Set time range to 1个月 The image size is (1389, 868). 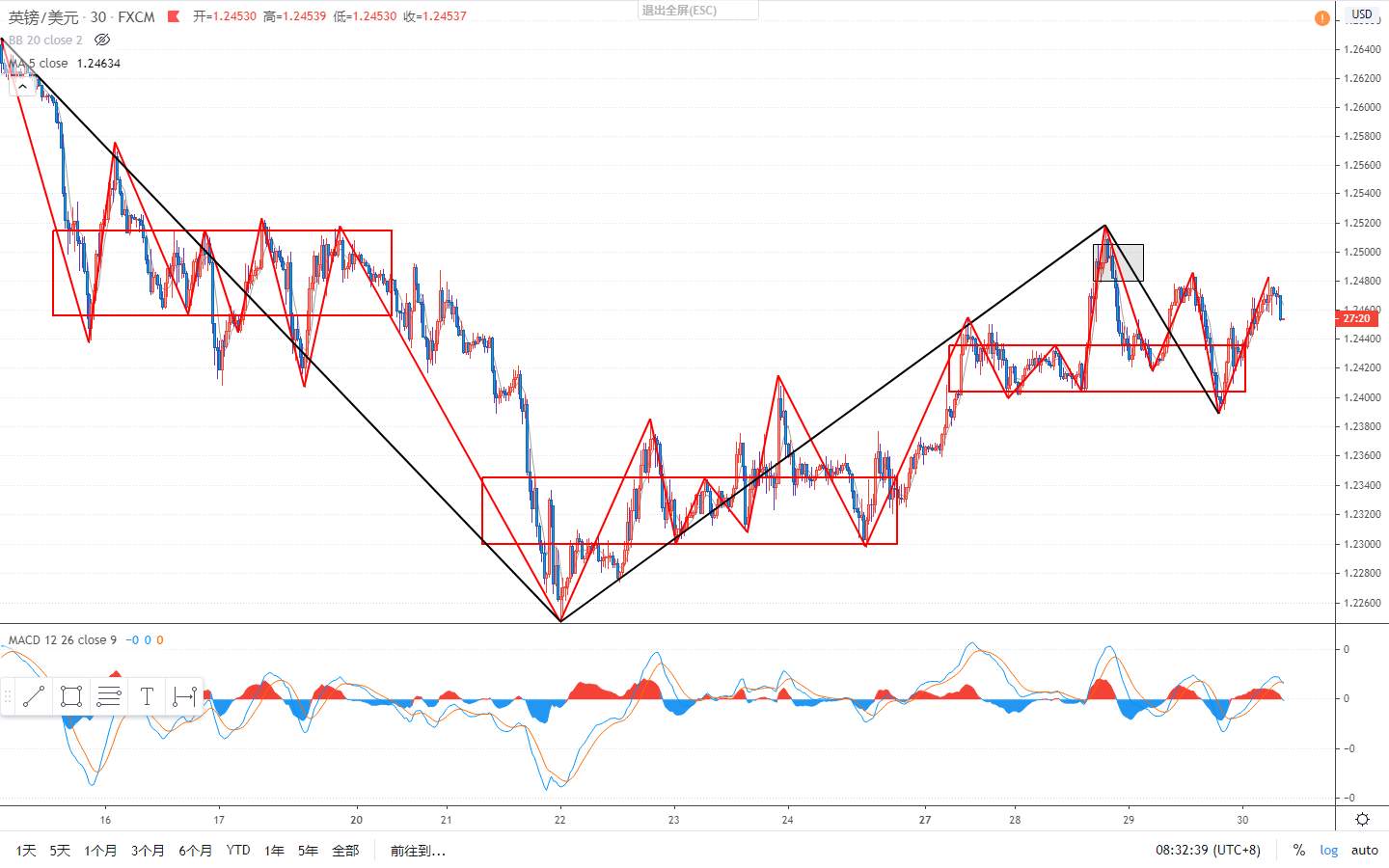(x=100, y=850)
